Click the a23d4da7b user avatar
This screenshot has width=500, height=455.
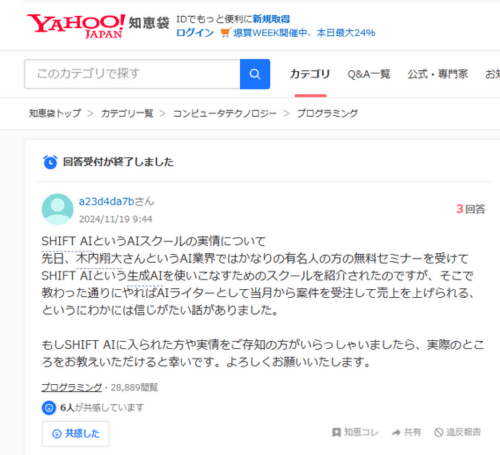pos(57,209)
